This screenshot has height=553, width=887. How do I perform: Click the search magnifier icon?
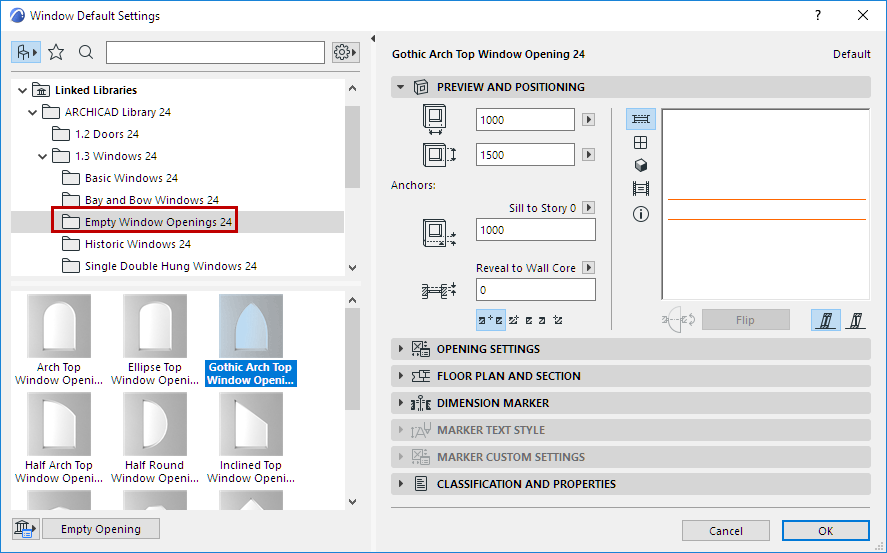click(x=86, y=52)
